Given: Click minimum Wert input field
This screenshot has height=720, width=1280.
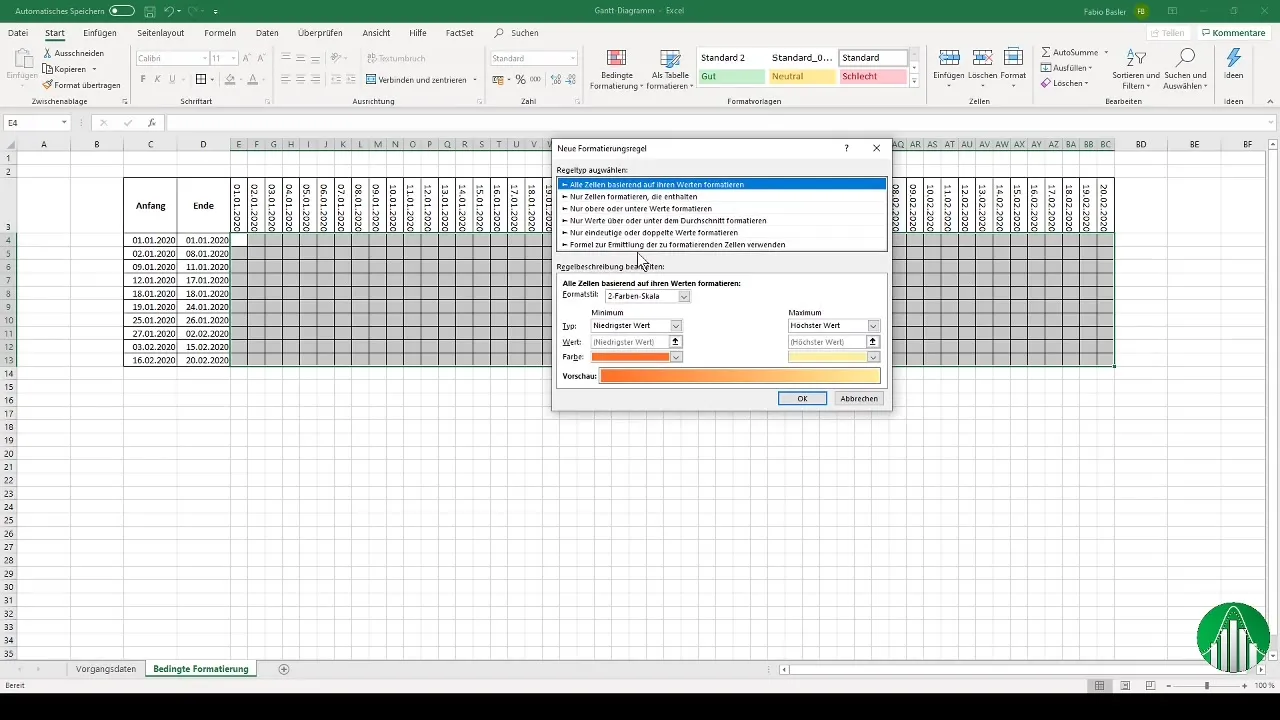Looking at the screenshot, I should click(629, 342).
